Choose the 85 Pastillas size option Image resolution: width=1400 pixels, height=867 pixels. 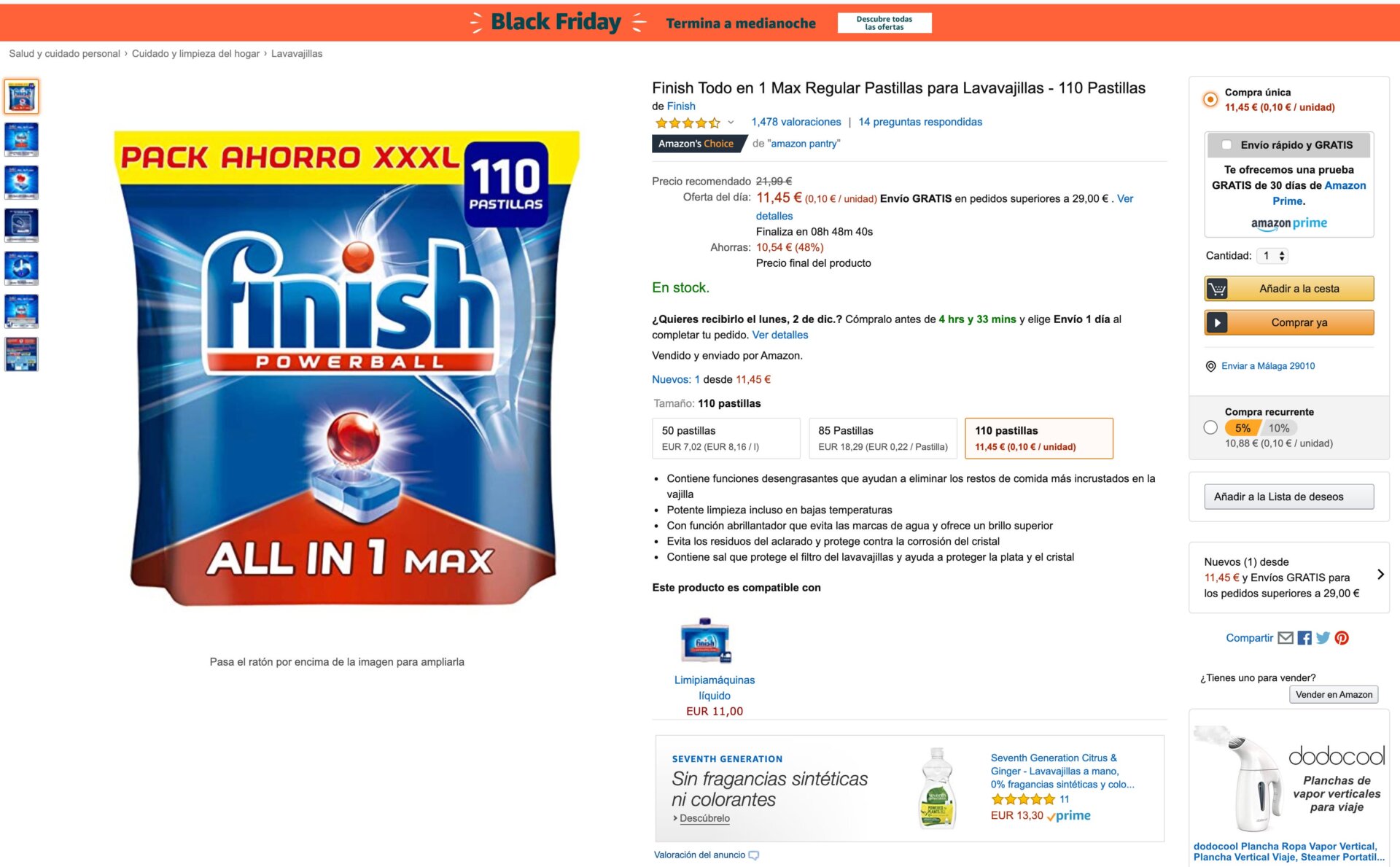click(x=882, y=438)
